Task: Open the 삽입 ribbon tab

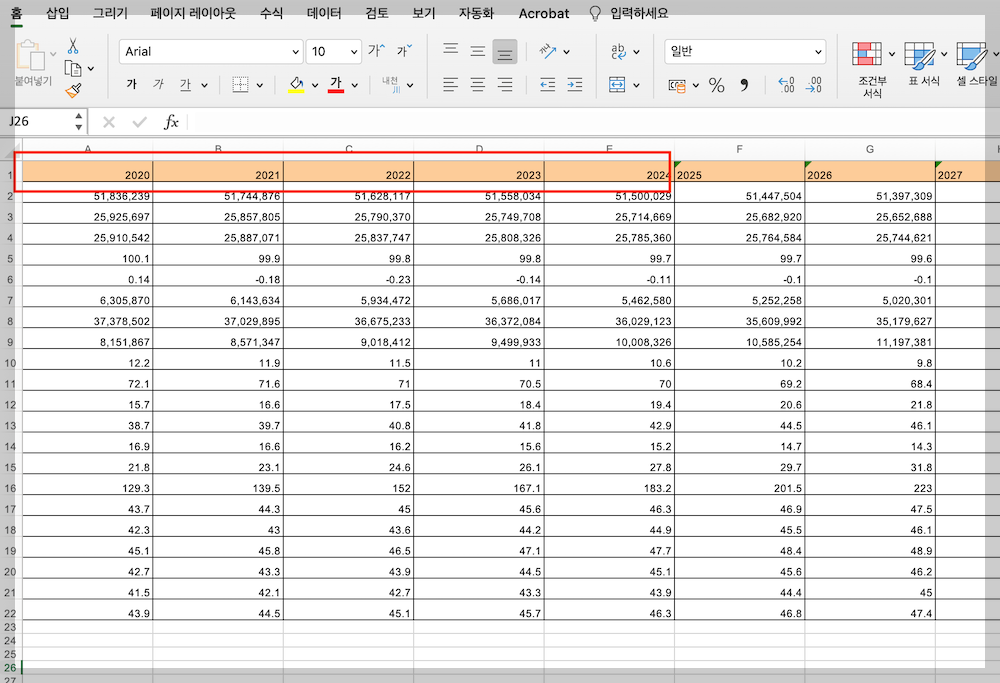Action: (57, 13)
